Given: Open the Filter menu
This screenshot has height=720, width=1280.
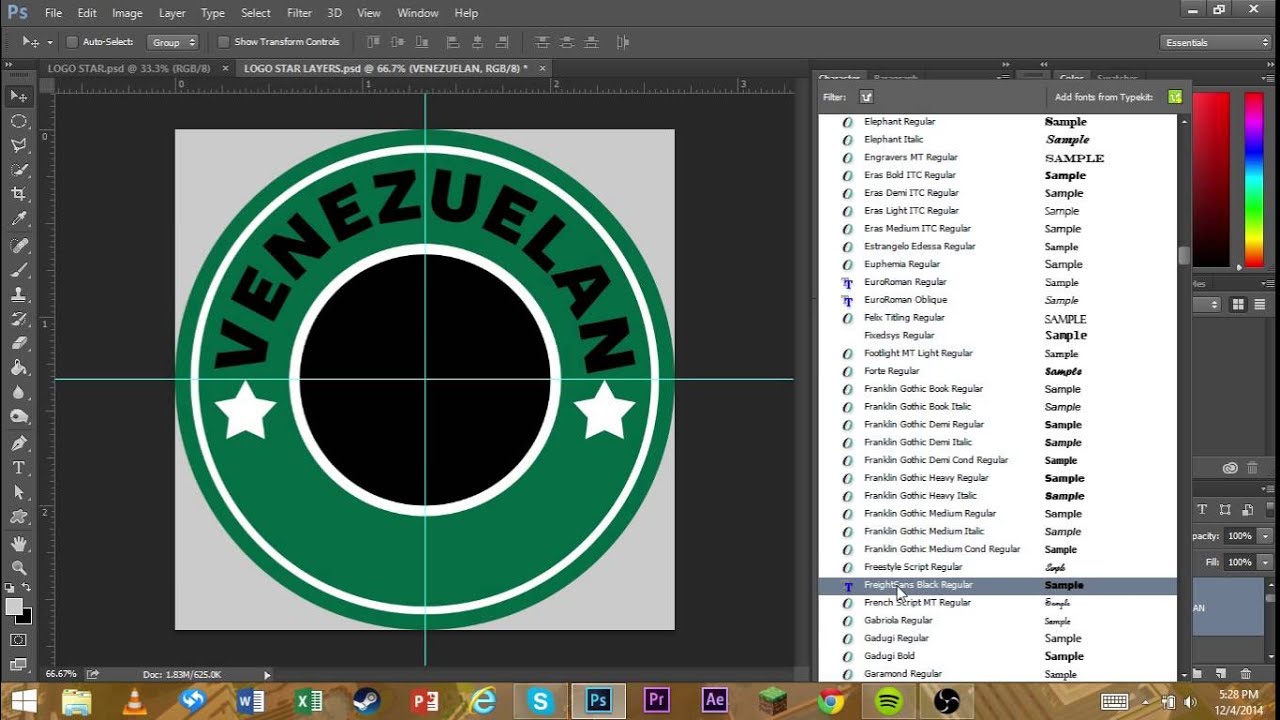Looking at the screenshot, I should tap(299, 13).
